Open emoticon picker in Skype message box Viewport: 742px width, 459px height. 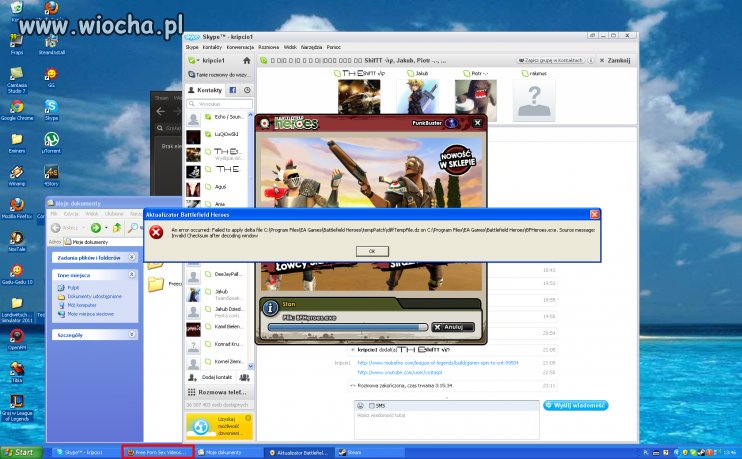click(x=361, y=406)
